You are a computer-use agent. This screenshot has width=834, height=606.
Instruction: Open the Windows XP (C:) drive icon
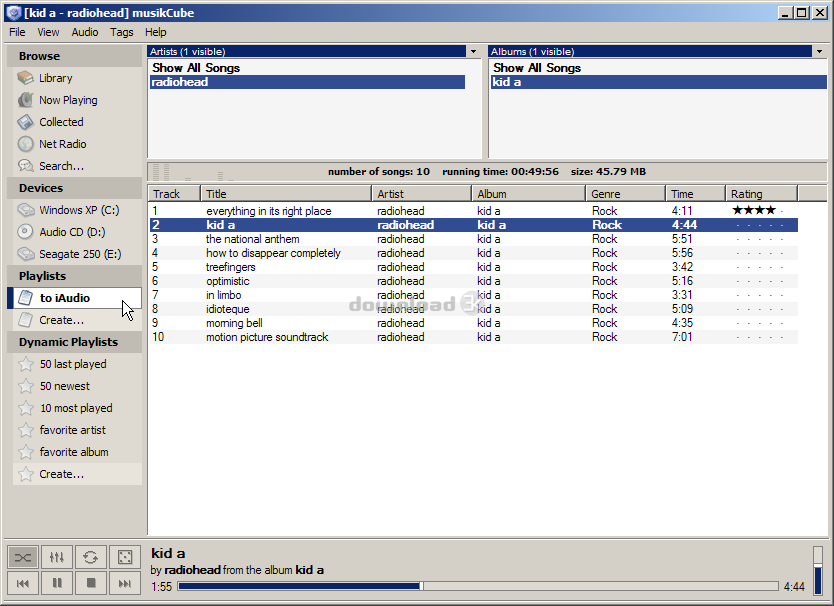[x=25, y=210]
